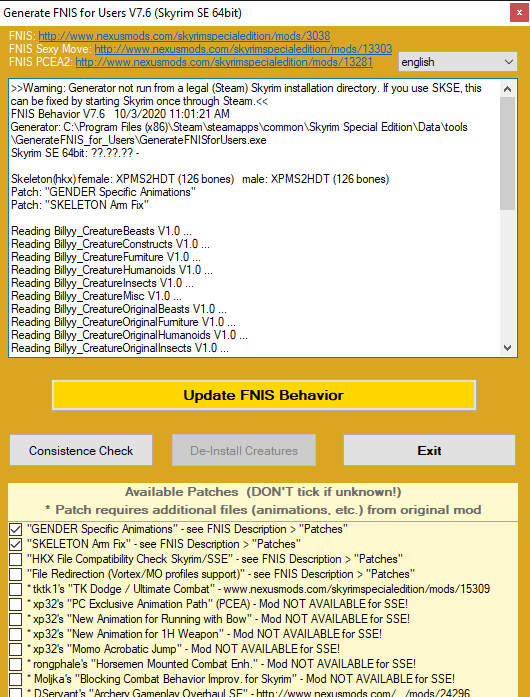Tick tktk1's TK Dodge patch

pos(16,589)
